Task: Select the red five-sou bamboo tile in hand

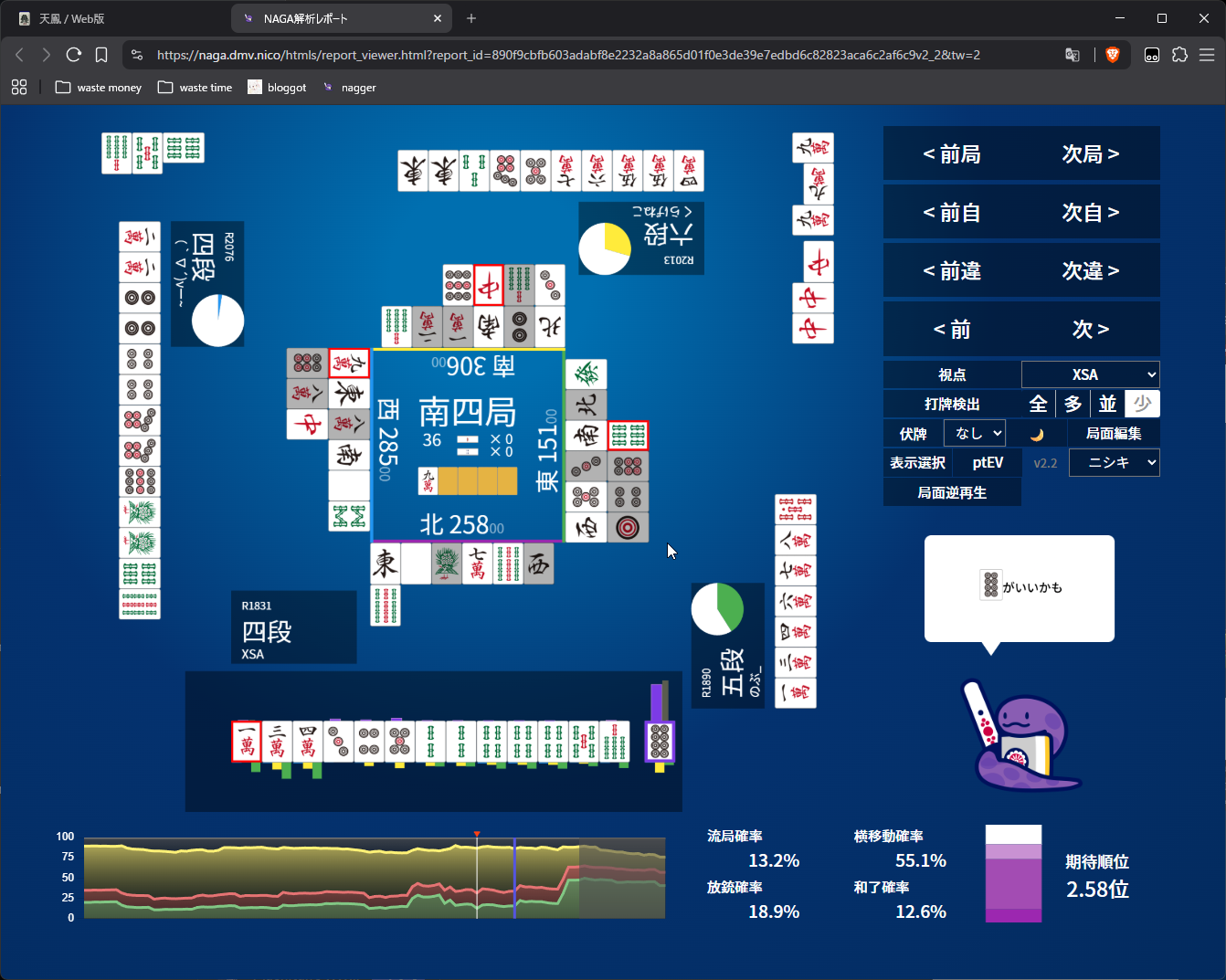Action: [584, 741]
